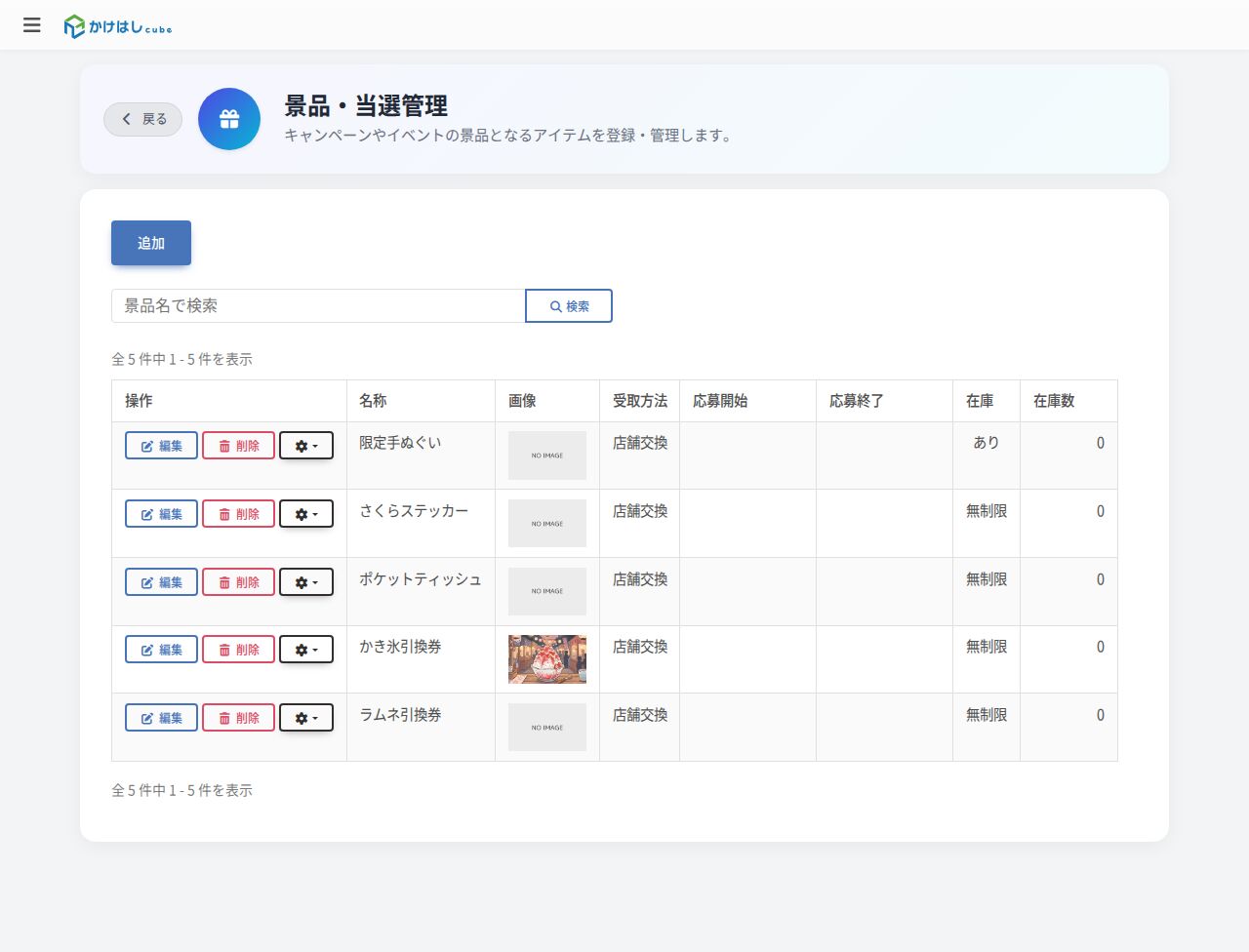1249x952 pixels.
Task: Click NO IMAGE placeholder for ラムネ引換券
Action: [547, 728]
